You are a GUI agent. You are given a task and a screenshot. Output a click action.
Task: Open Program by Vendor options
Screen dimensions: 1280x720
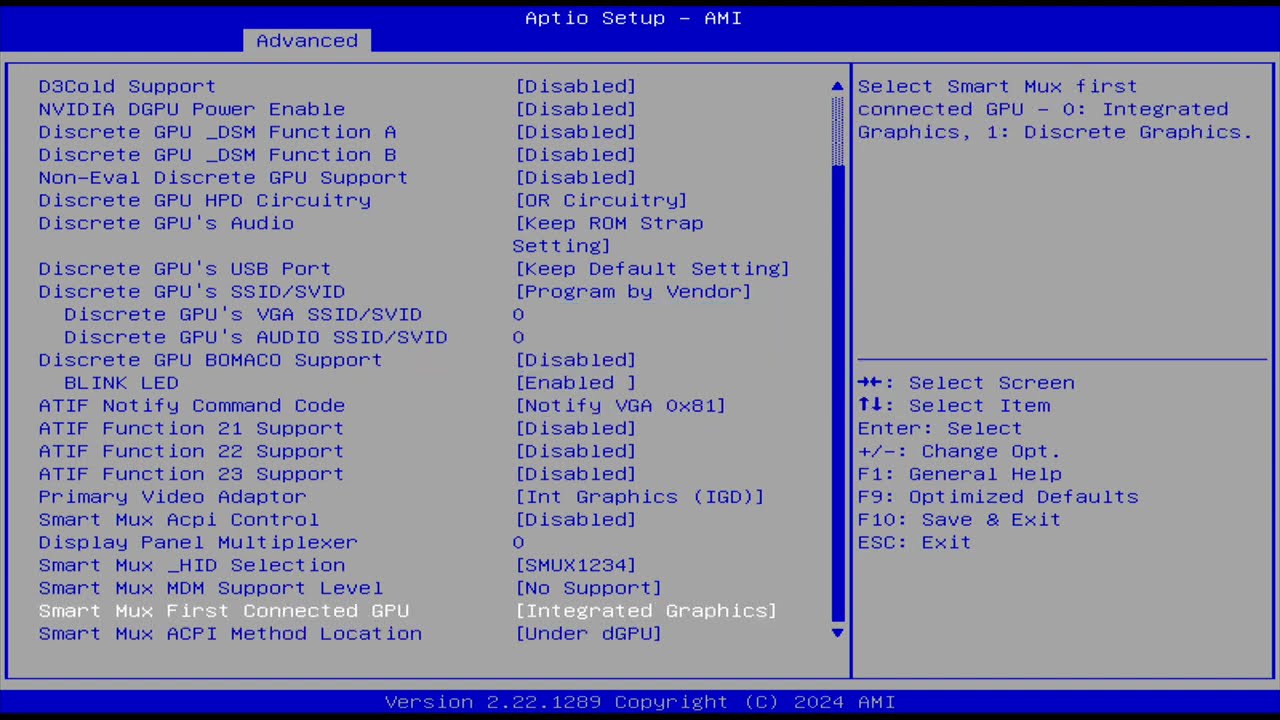point(633,291)
